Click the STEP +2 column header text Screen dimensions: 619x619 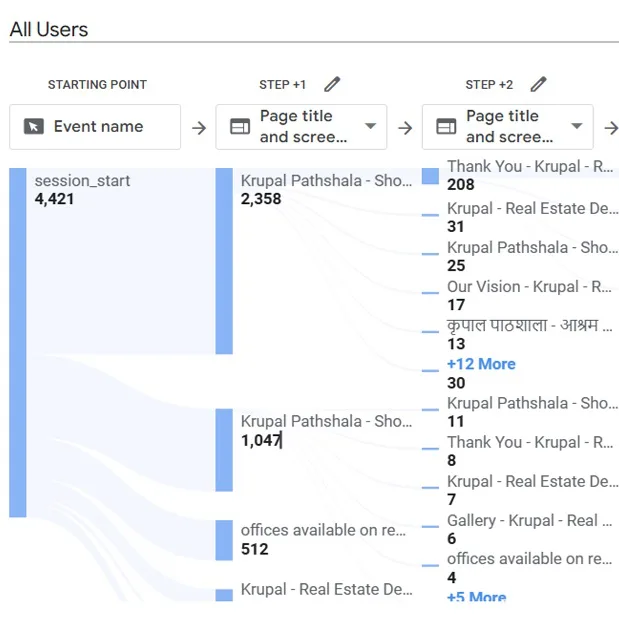pyautogui.click(x=489, y=84)
